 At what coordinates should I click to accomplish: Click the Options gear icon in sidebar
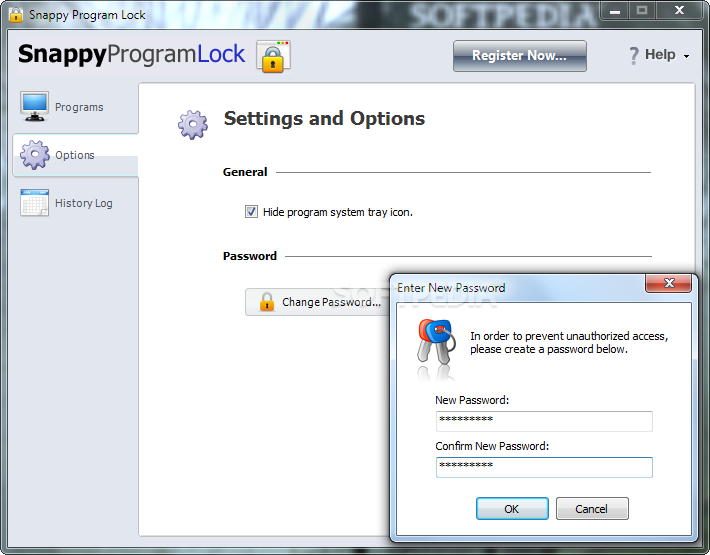[34, 155]
